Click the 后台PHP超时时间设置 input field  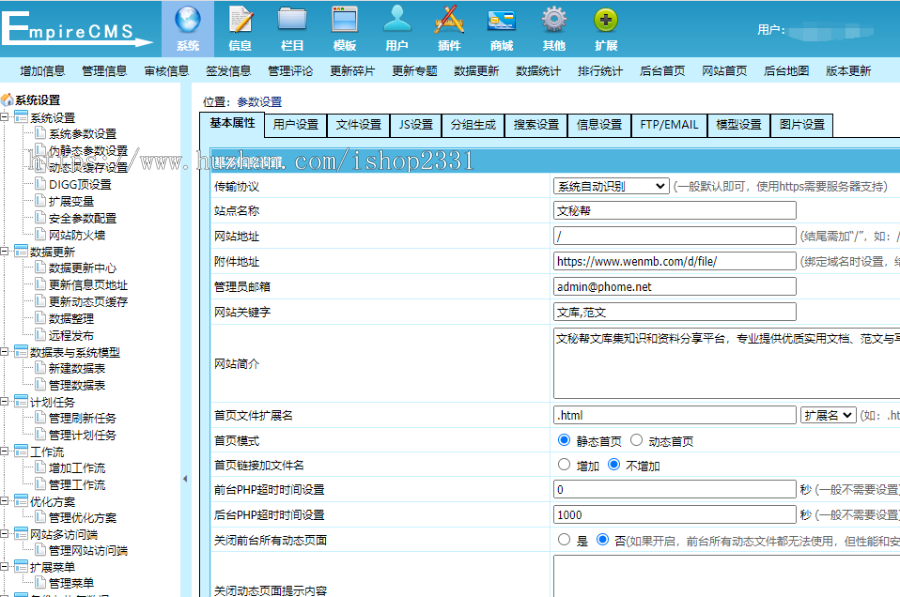pos(675,515)
